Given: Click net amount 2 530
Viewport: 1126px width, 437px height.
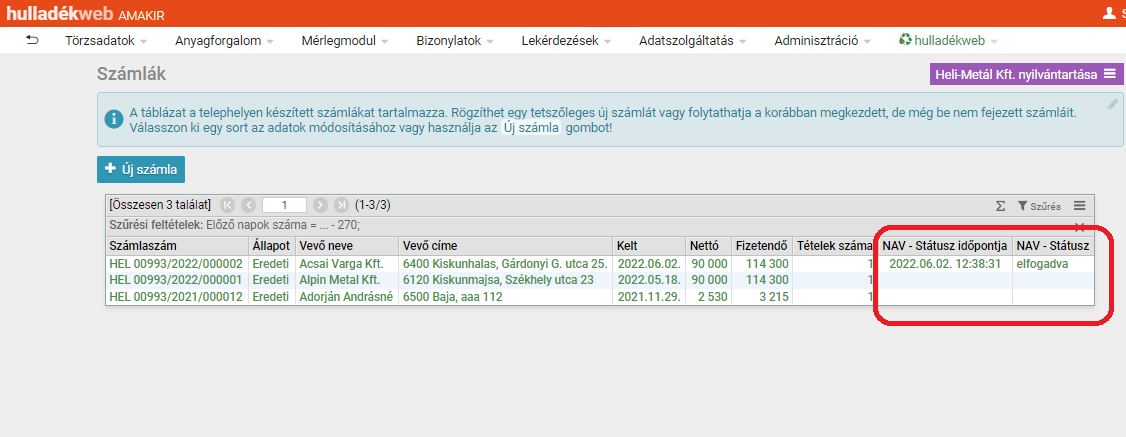Looking at the screenshot, I should [712, 296].
